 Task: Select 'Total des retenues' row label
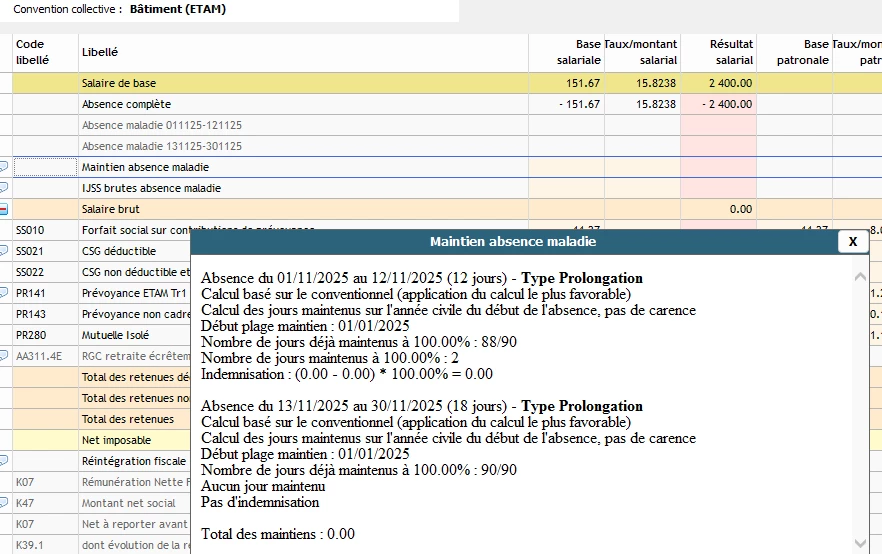click(x=128, y=419)
